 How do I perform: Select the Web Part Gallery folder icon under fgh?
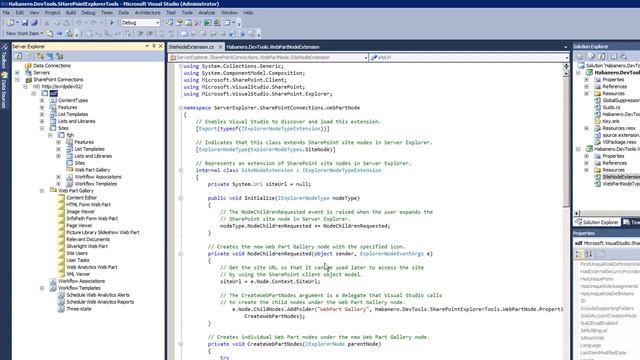(69, 169)
